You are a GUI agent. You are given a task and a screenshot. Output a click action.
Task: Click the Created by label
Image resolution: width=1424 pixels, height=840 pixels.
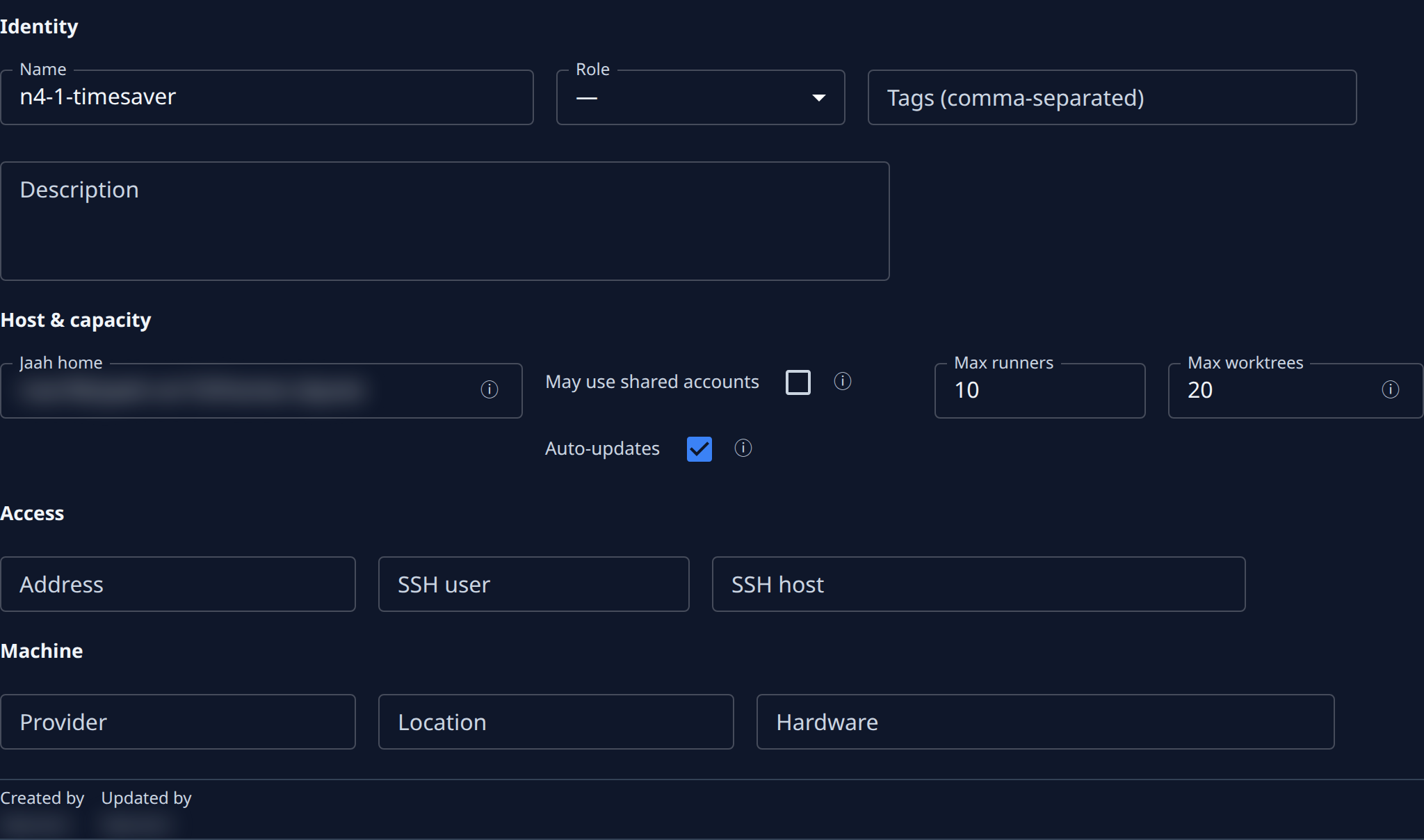pyautogui.click(x=42, y=798)
